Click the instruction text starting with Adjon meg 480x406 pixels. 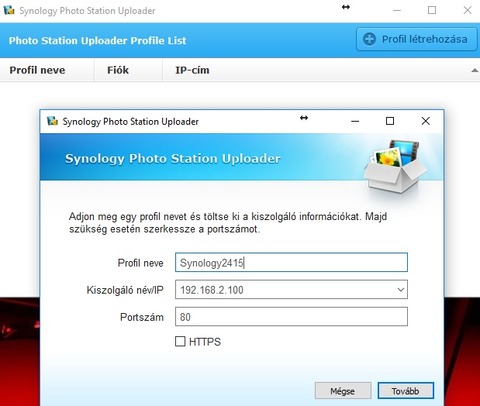tap(228, 223)
